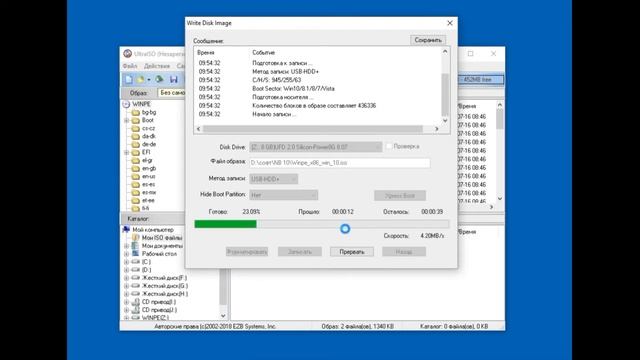The height and width of the screenshot is (360, 640).
Task: Click the Прервать button to abort writing
Action: pos(352,252)
